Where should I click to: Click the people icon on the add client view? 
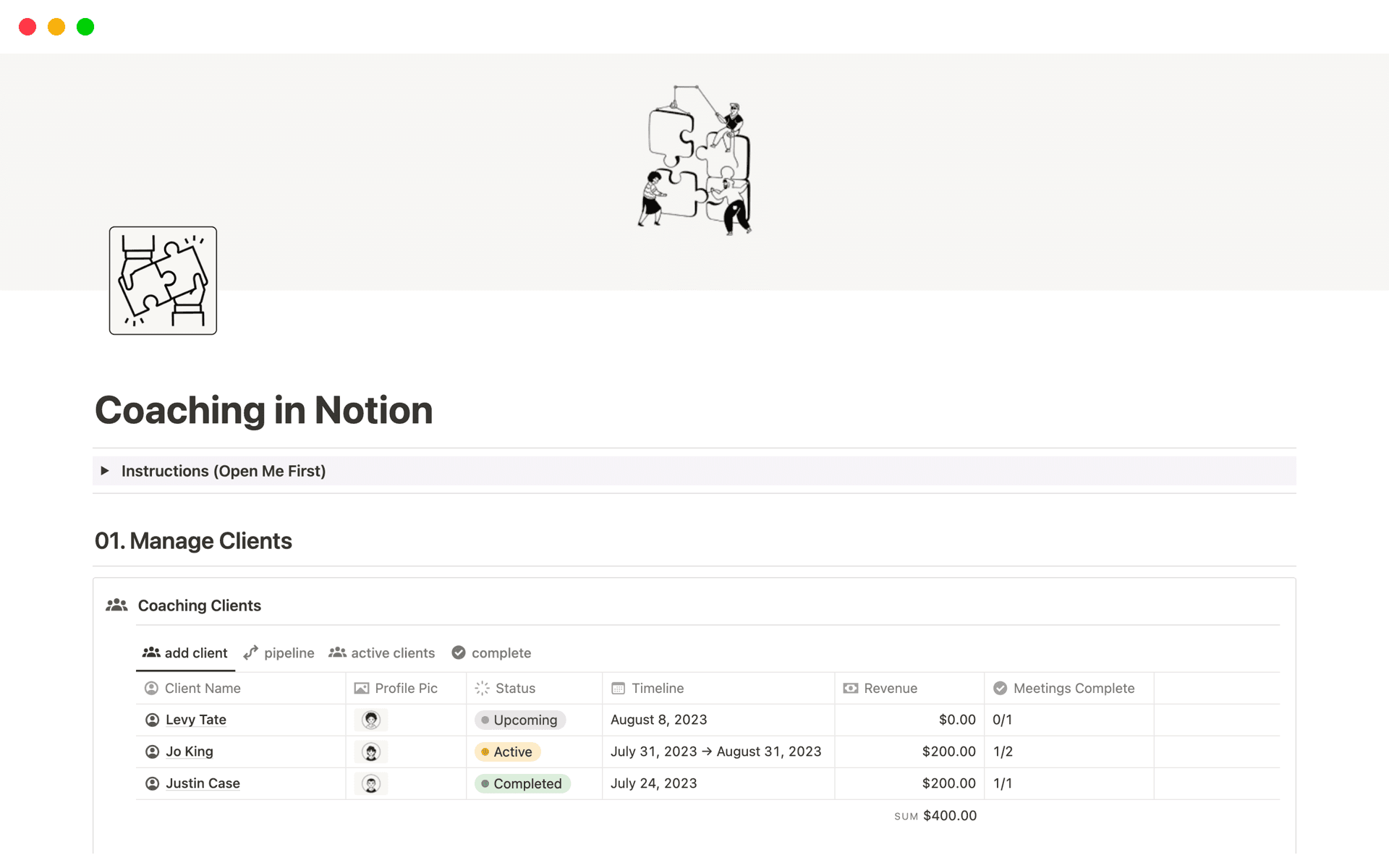coord(152,652)
